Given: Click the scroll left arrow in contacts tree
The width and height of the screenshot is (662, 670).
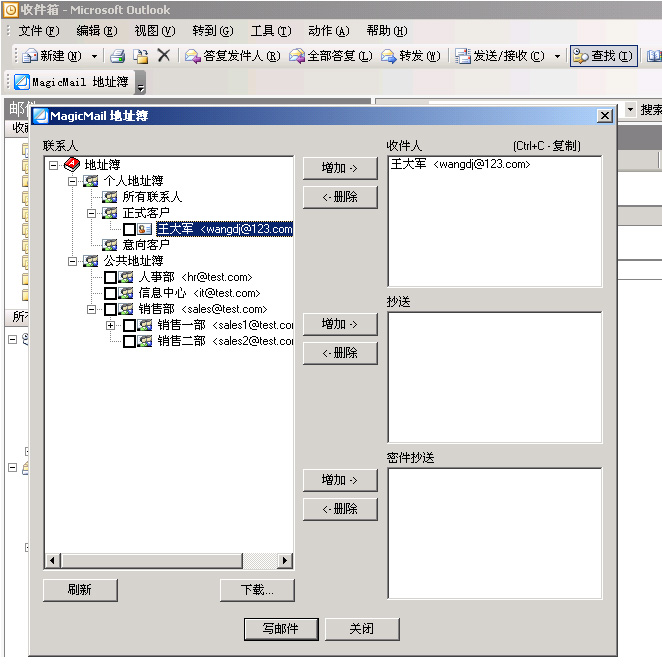Looking at the screenshot, I should 53,560.
